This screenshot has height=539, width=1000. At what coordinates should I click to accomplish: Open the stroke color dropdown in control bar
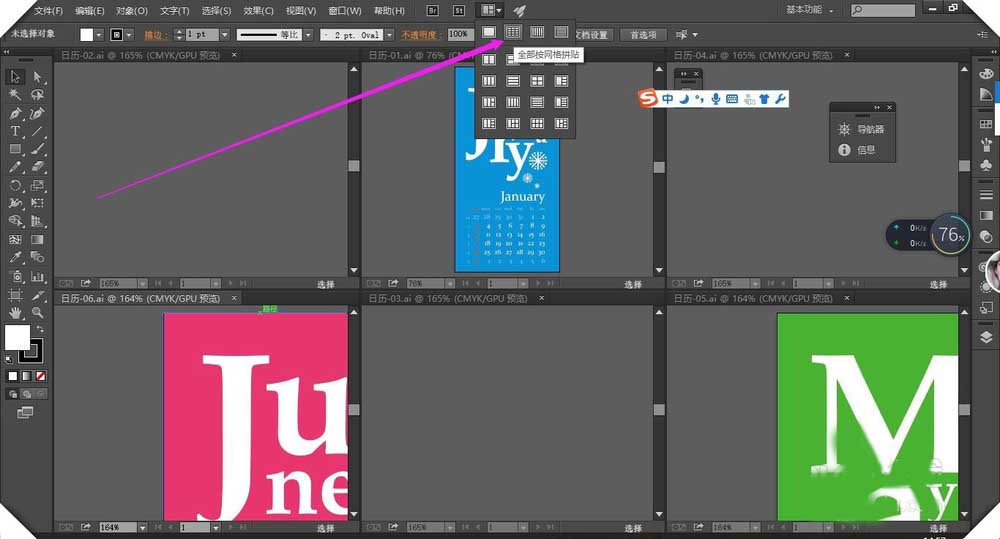coord(129,35)
